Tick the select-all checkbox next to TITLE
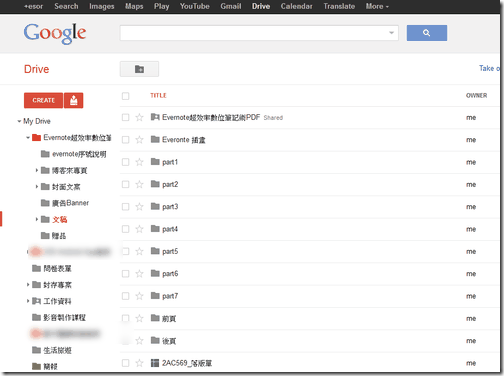 click(125, 96)
